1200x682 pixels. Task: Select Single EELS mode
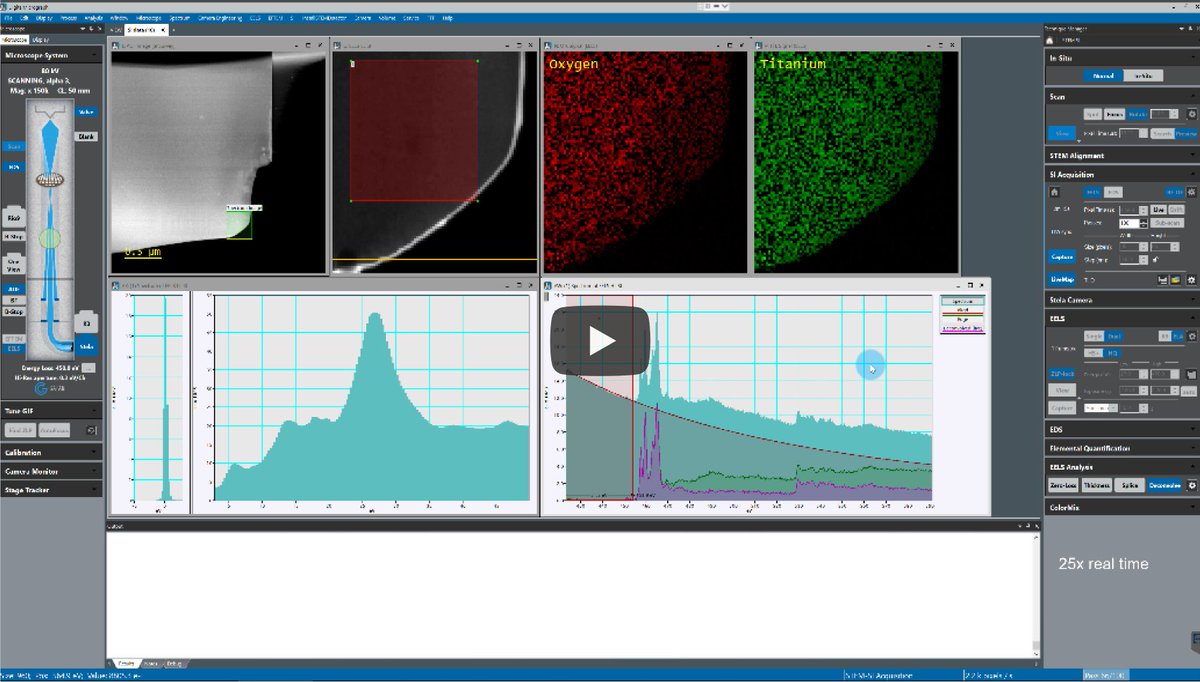pyautogui.click(x=1094, y=336)
